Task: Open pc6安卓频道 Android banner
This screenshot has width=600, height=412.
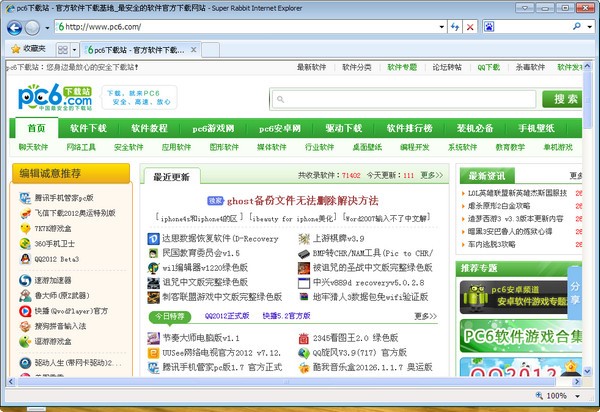Action: 516,297
